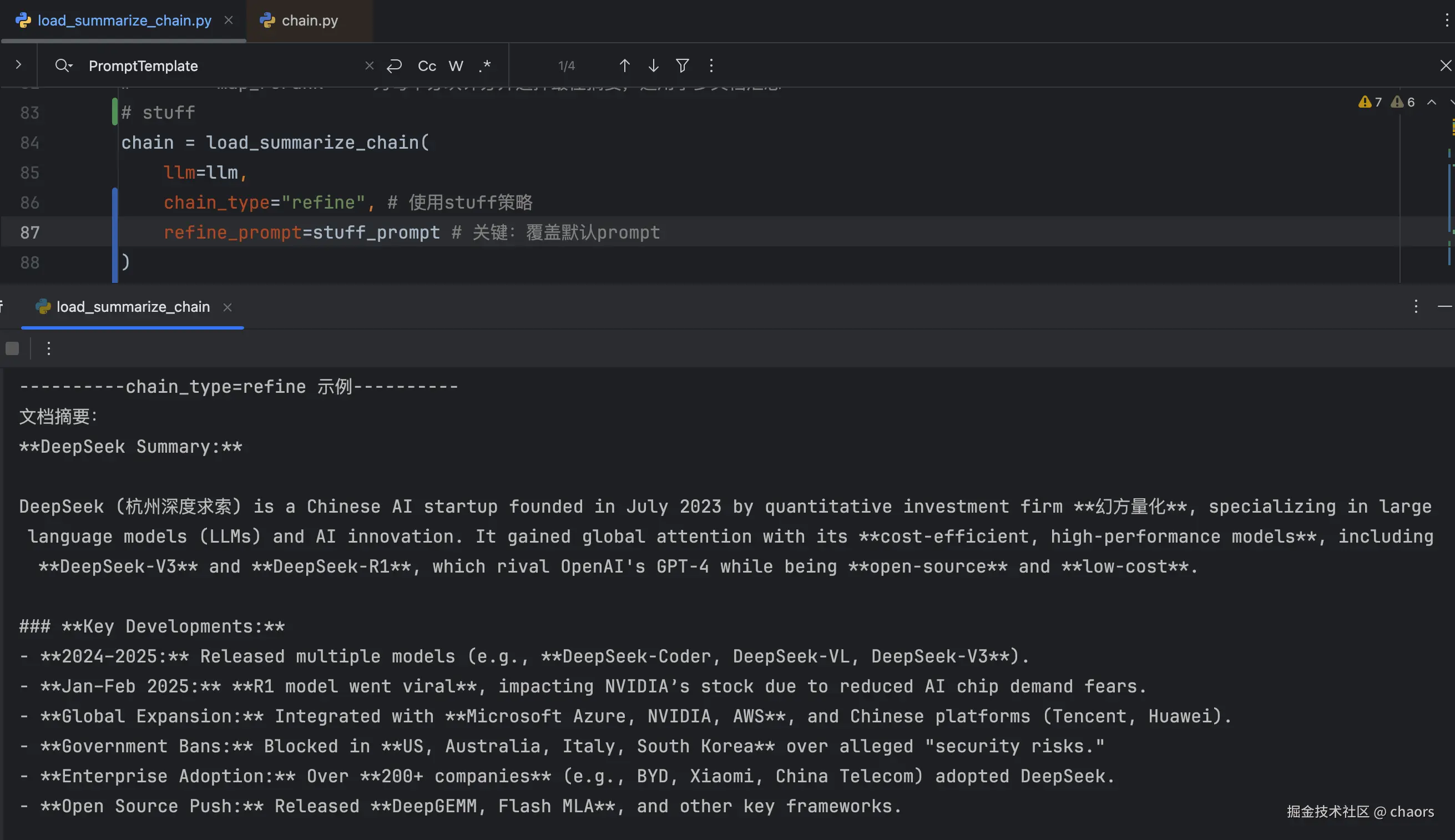Click the '**Jan-Feb 2025:**' bullet line
This screenshot has width=1455, height=840.
(583, 686)
